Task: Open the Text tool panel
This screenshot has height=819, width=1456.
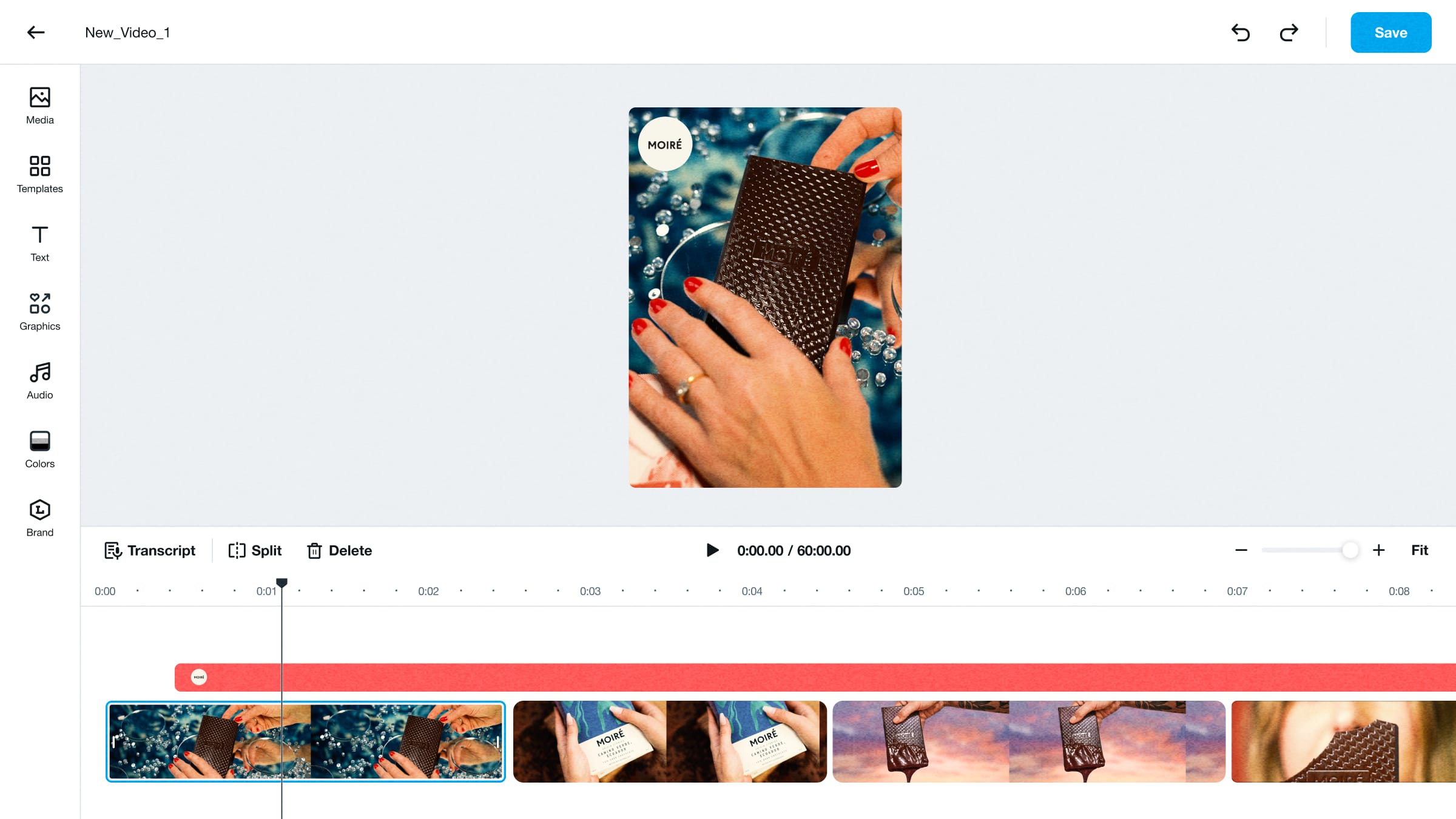Action: point(40,243)
